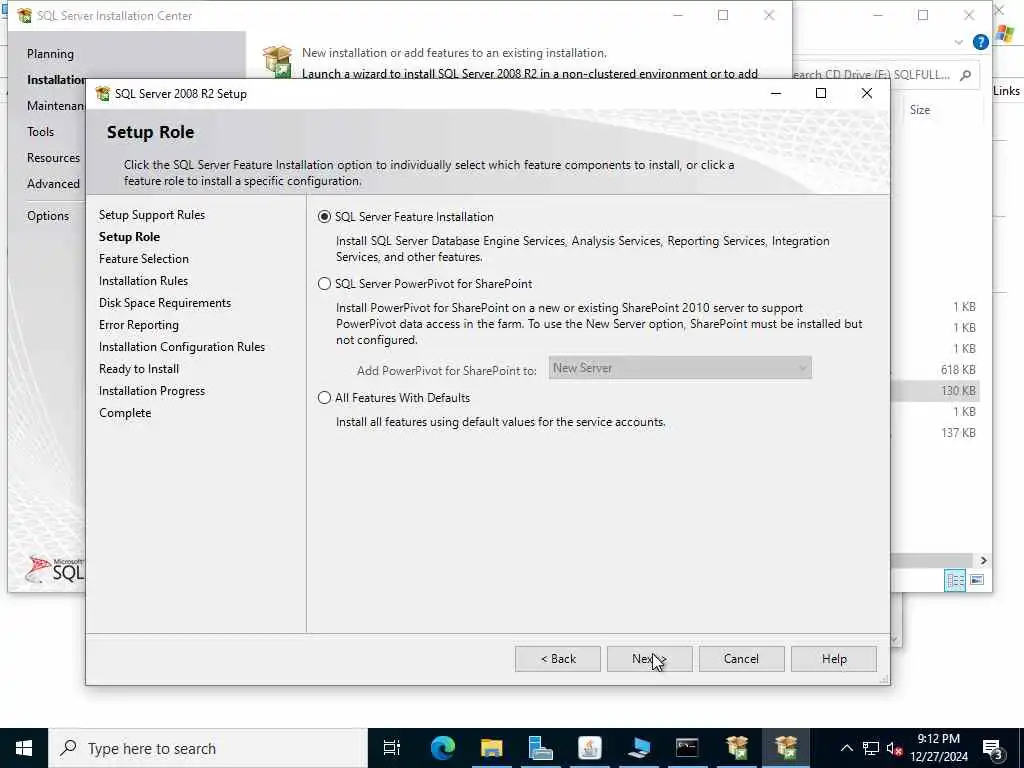Open Help in SQL Server setup
Image resolution: width=1024 pixels, height=768 pixels.
pos(833,659)
